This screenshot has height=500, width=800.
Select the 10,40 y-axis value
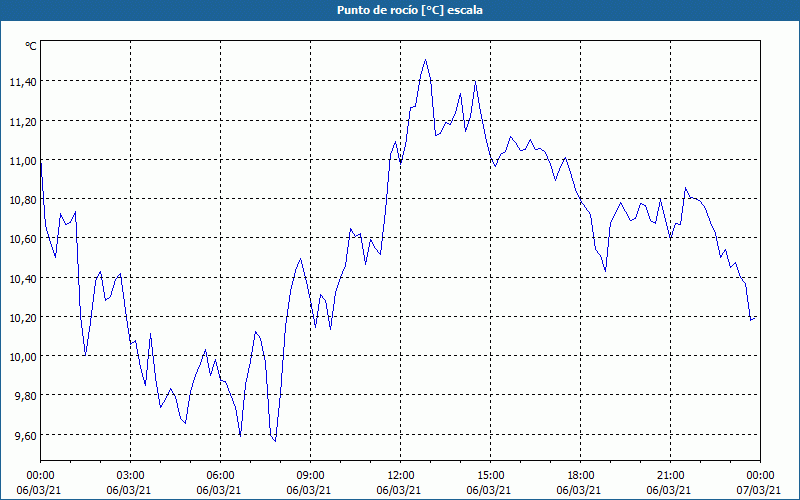[23, 278]
